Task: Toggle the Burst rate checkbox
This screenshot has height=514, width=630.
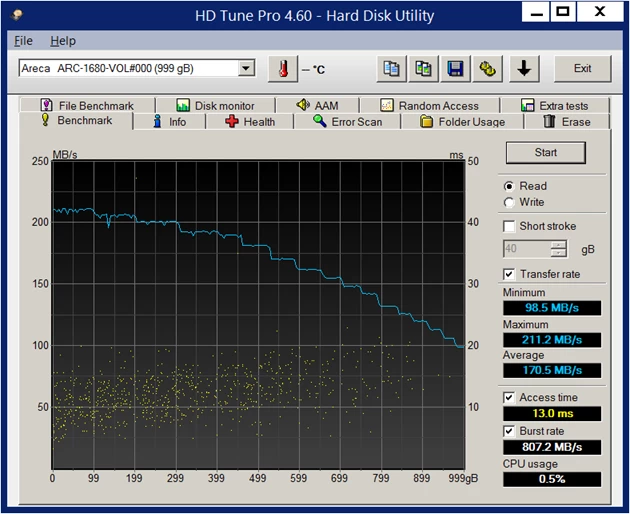Action: tap(509, 431)
